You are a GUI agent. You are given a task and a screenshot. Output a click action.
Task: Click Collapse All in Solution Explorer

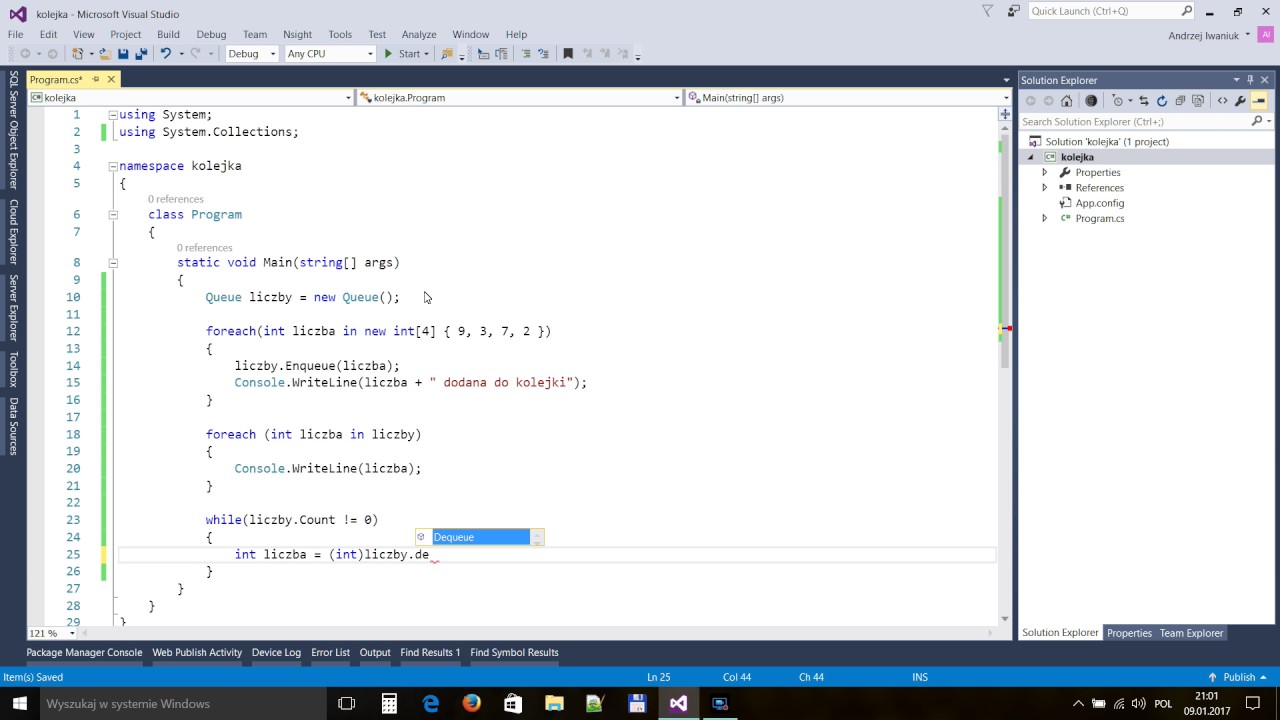[1180, 101]
